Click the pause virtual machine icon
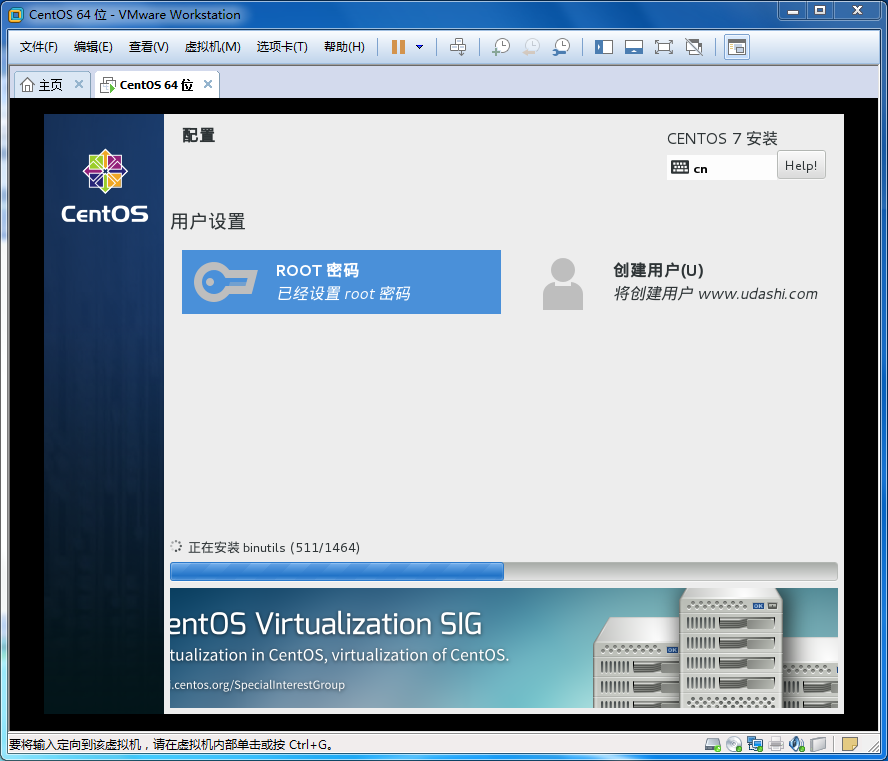Screen dimensions: 888x761 [x=398, y=47]
